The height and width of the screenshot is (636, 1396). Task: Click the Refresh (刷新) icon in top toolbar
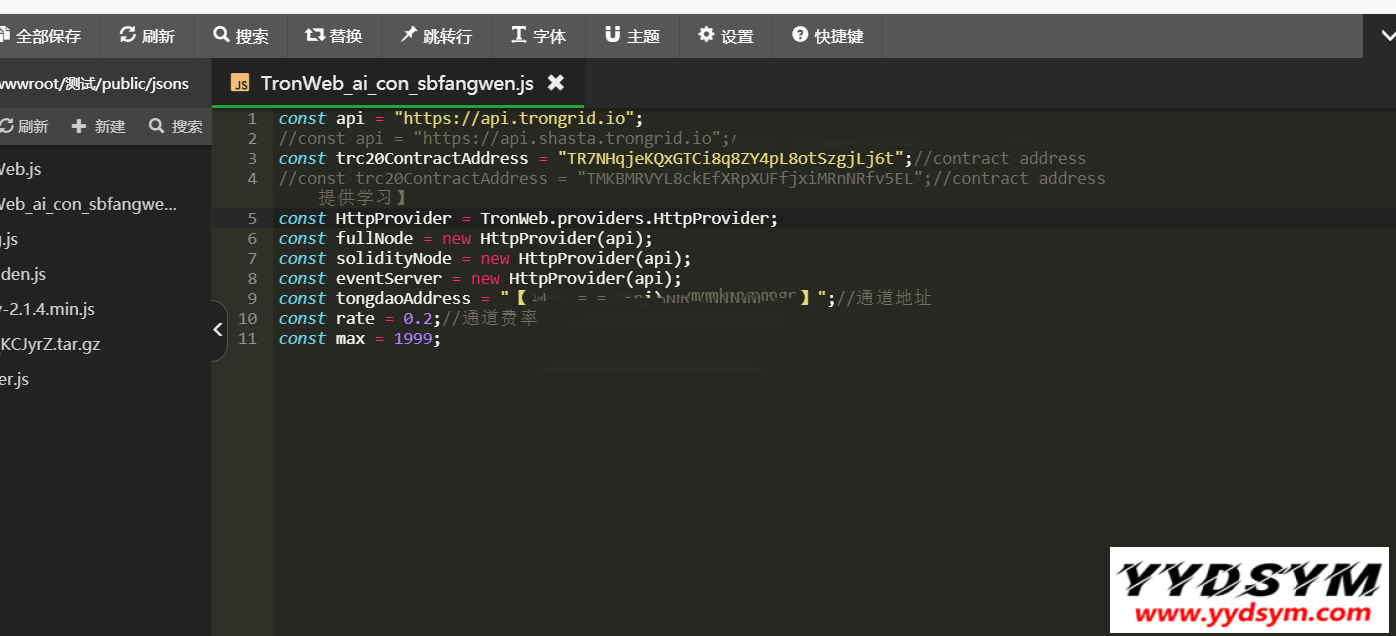pos(128,36)
